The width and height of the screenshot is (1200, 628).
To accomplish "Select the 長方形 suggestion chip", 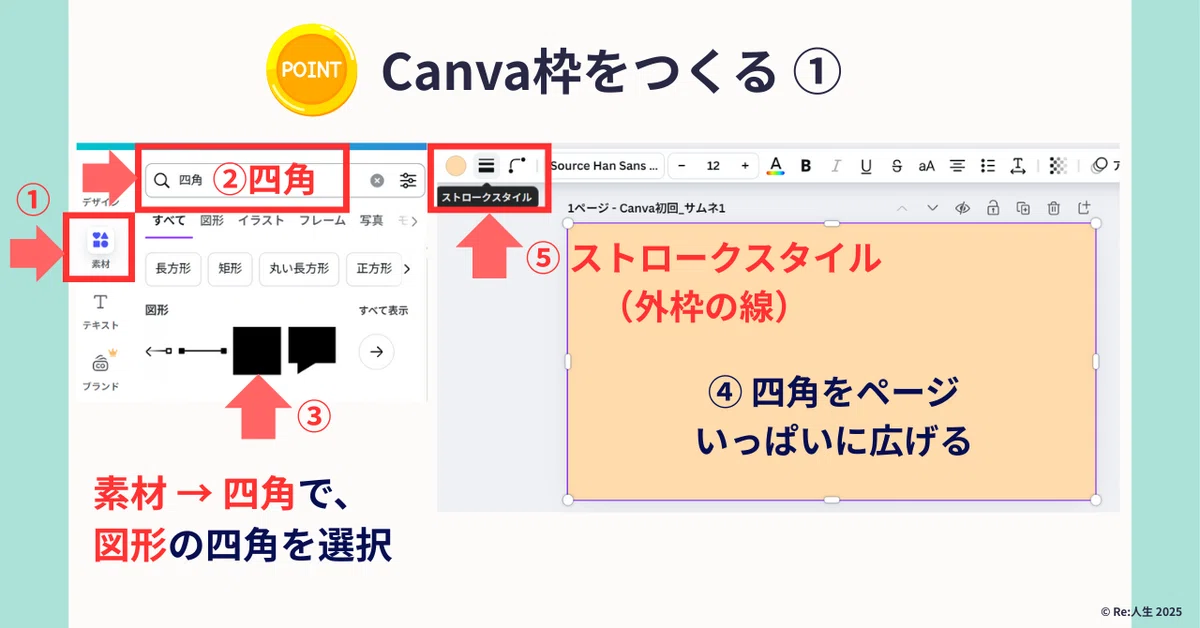I will coord(174,269).
